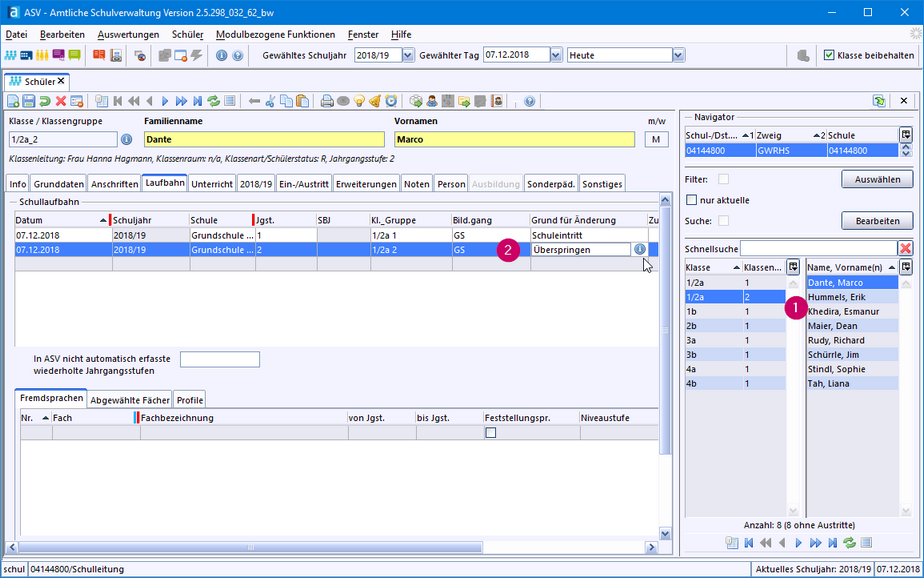
Task: Click the light bulb icon in the toolbar
Action: (359, 101)
